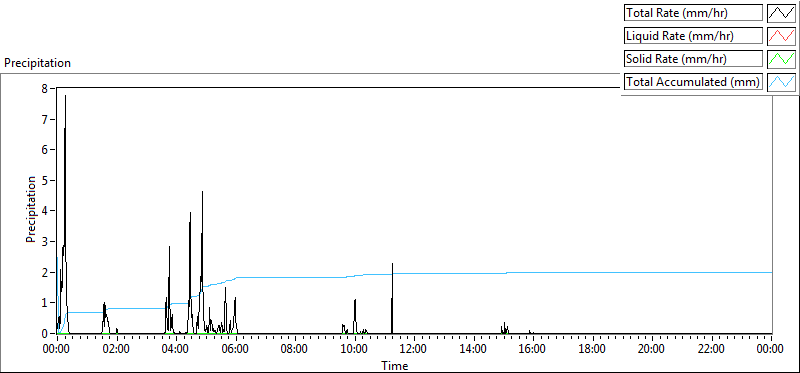Click the Precipitation chart title
This screenshot has width=800, height=373.
37,63
